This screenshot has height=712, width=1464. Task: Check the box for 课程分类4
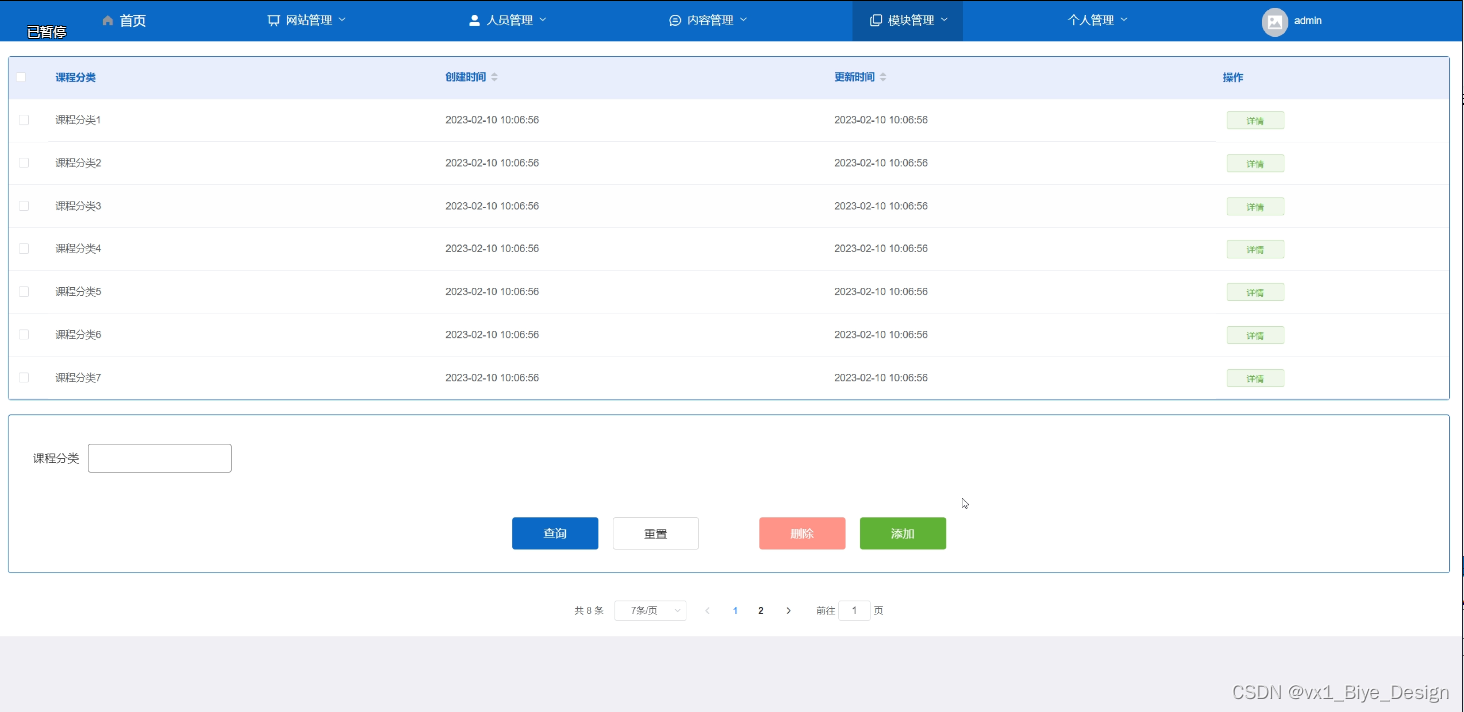click(24, 248)
